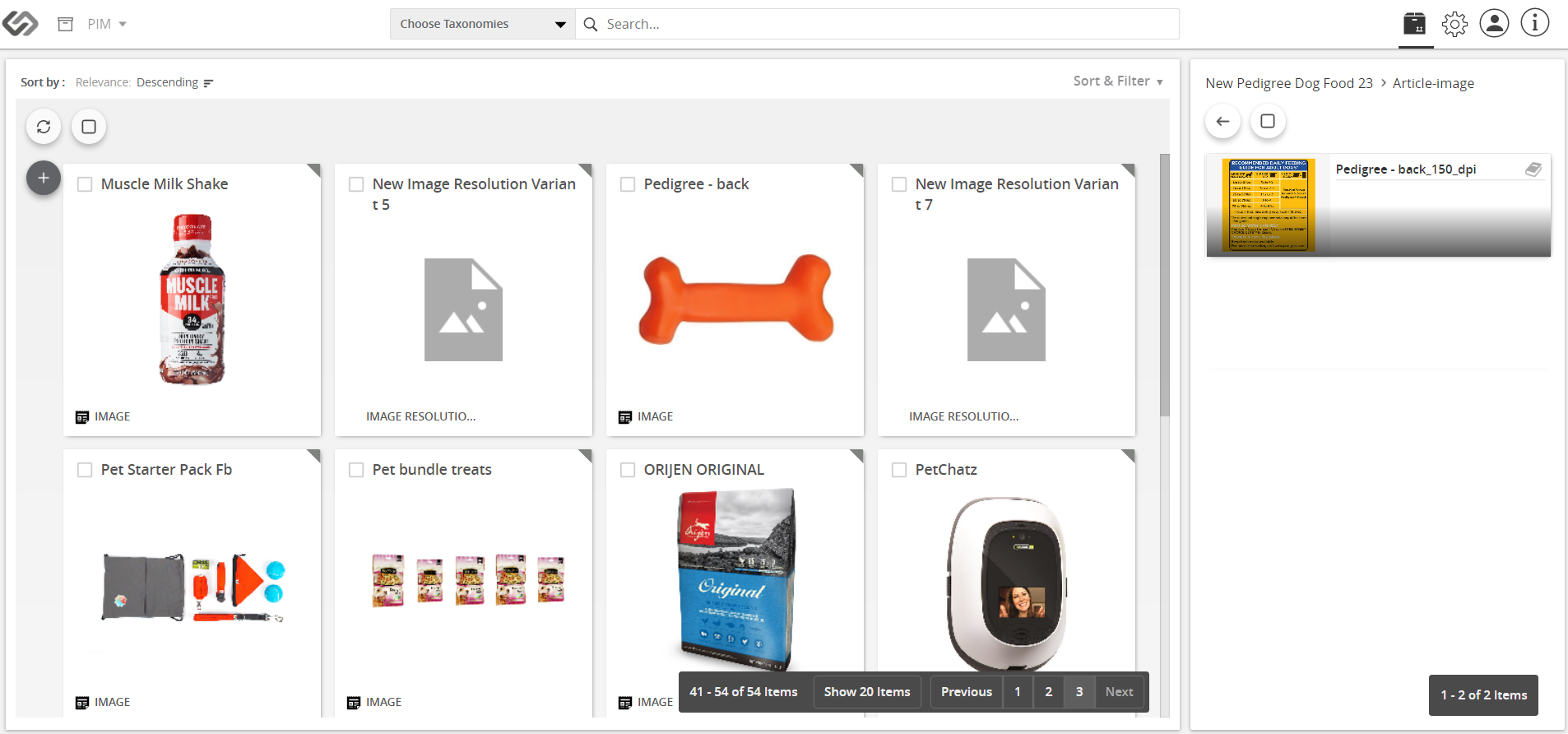The image size is (1568, 734).
Task: Open the settings gear icon
Action: tap(1454, 24)
